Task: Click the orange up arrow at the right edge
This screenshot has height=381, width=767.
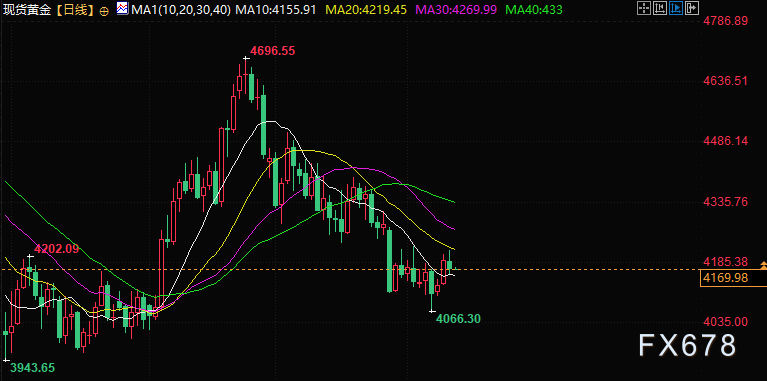Action: tap(764, 265)
